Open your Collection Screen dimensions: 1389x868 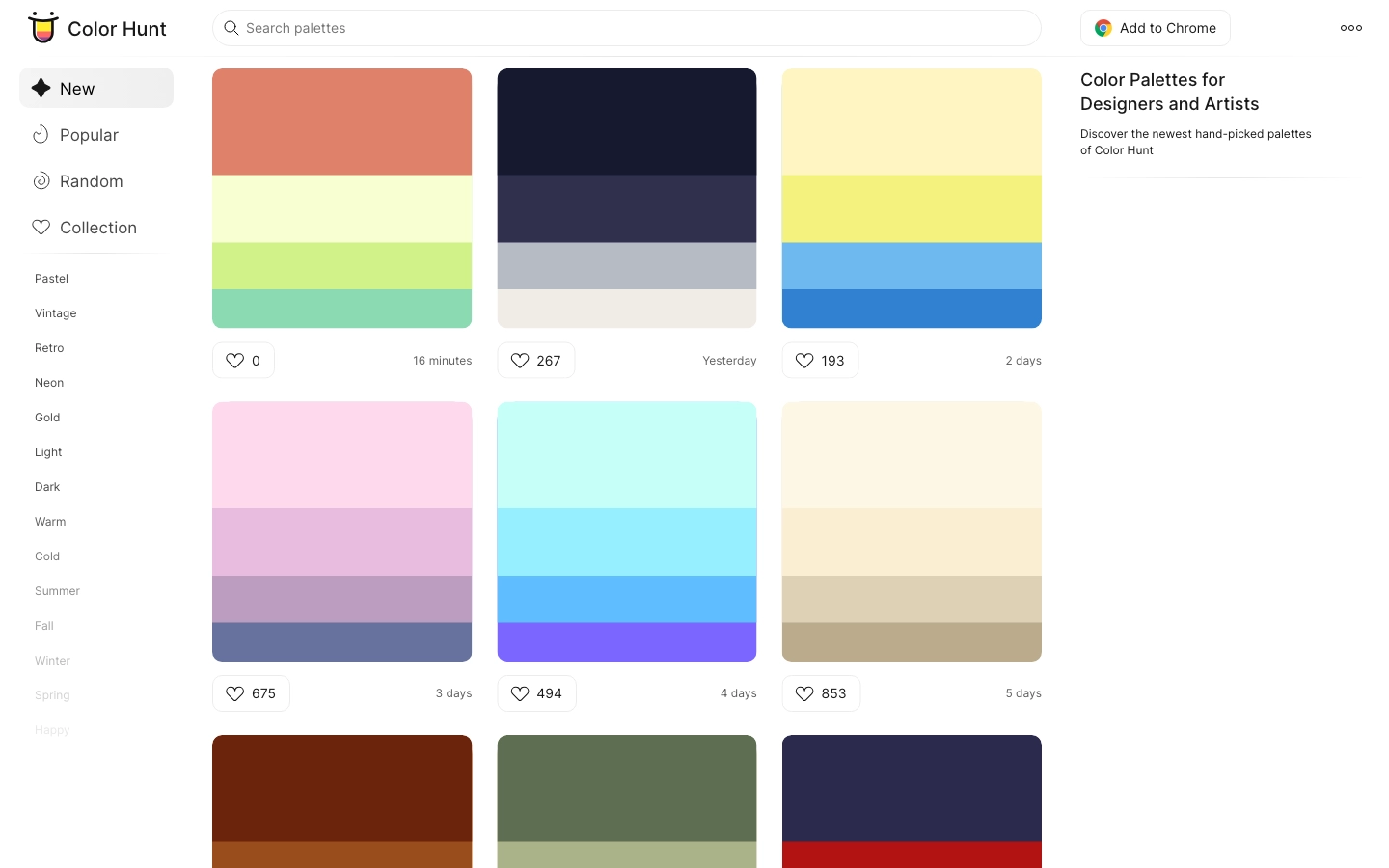[96, 228]
